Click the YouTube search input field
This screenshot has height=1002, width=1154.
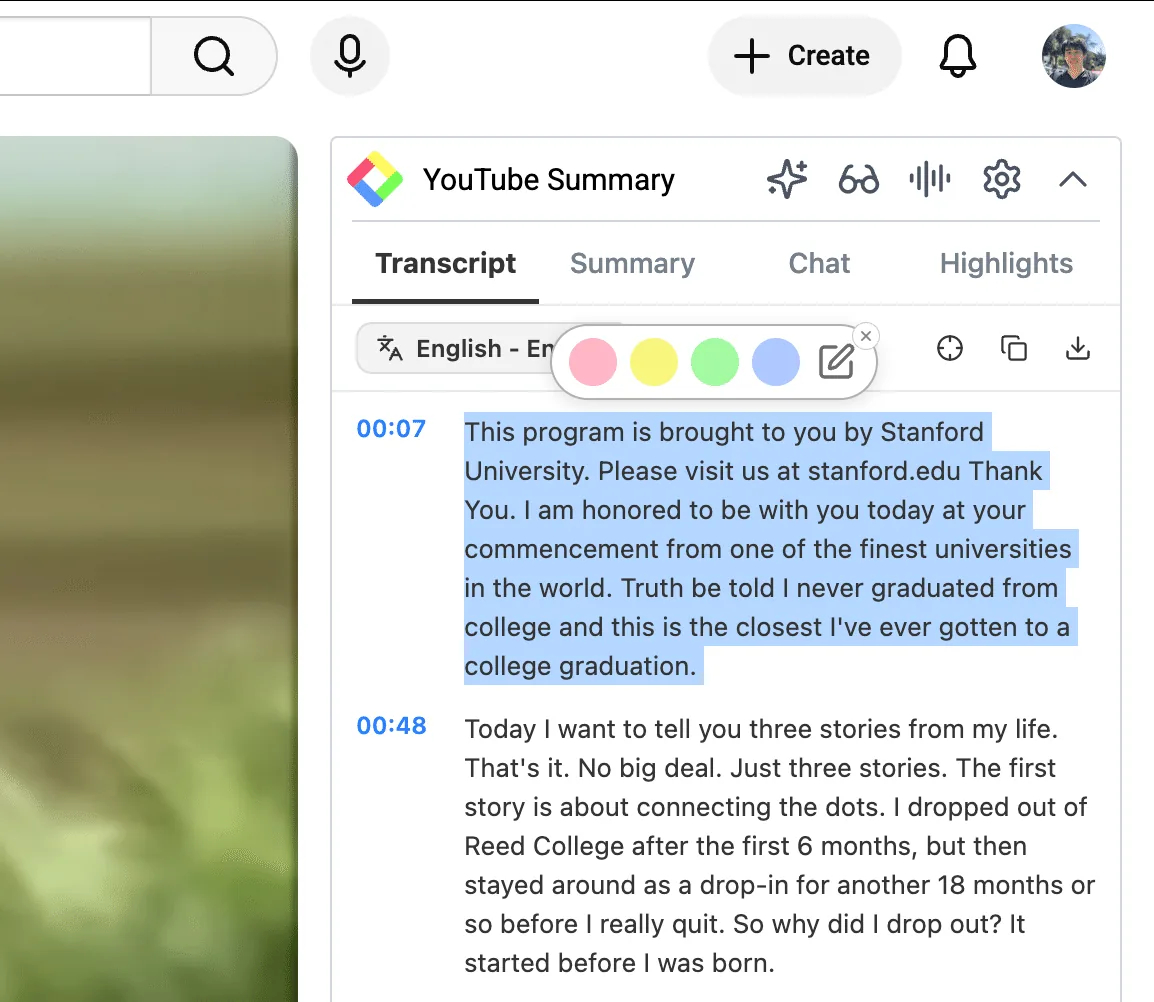(x=75, y=56)
